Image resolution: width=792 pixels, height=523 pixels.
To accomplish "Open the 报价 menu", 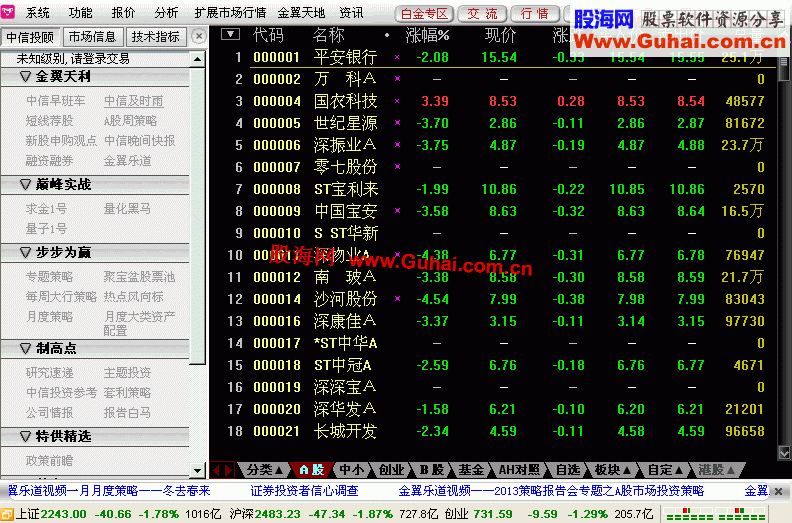I will [124, 13].
